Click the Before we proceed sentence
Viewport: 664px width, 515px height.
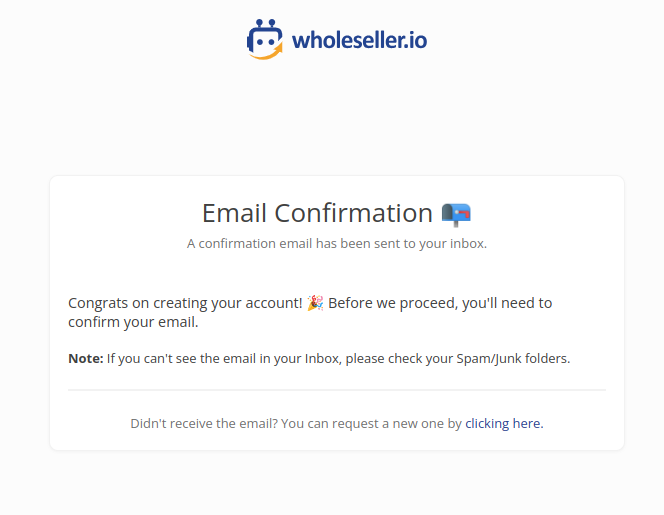pos(440,303)
